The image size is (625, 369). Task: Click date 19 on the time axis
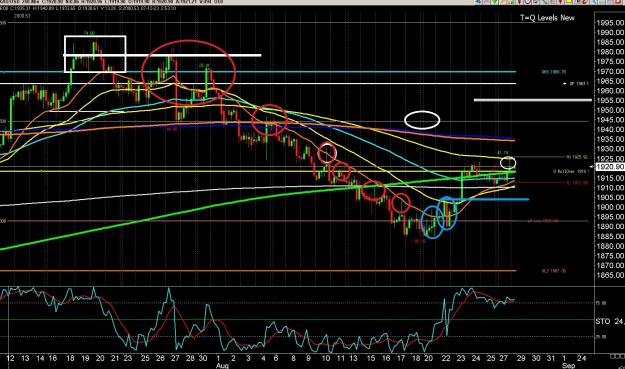(x=85, y=358)
